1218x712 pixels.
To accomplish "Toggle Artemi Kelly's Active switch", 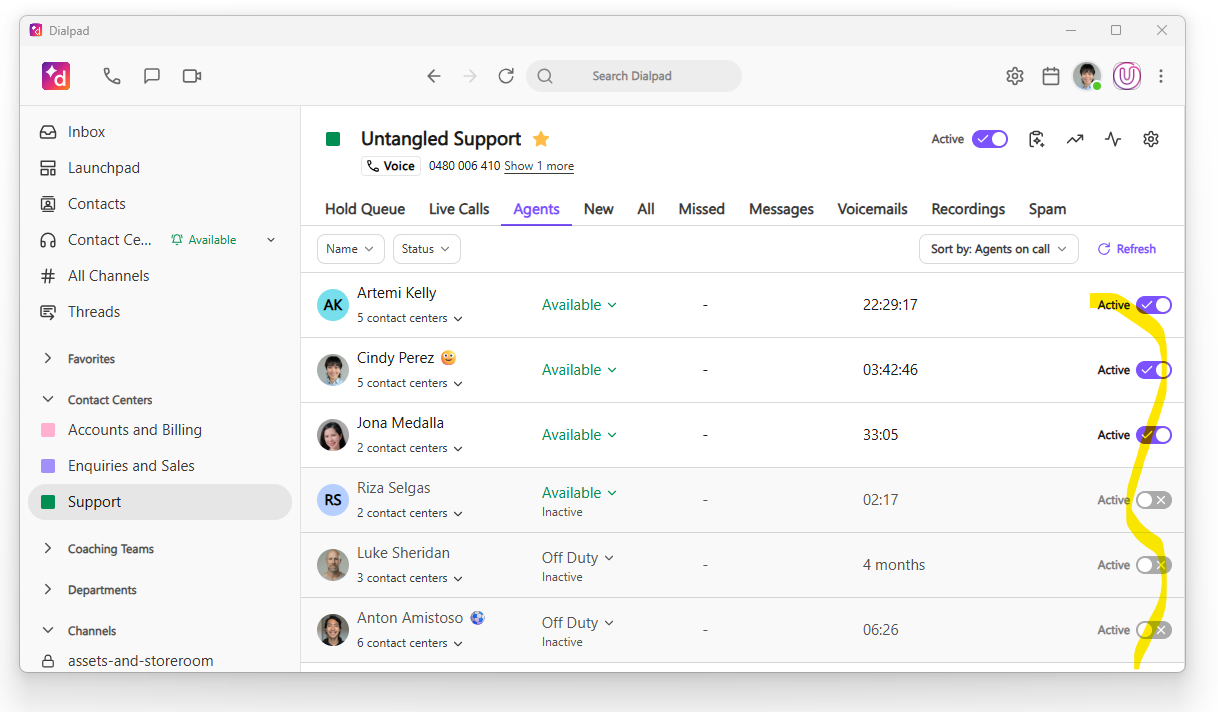I will click(x=1154, y=305).
